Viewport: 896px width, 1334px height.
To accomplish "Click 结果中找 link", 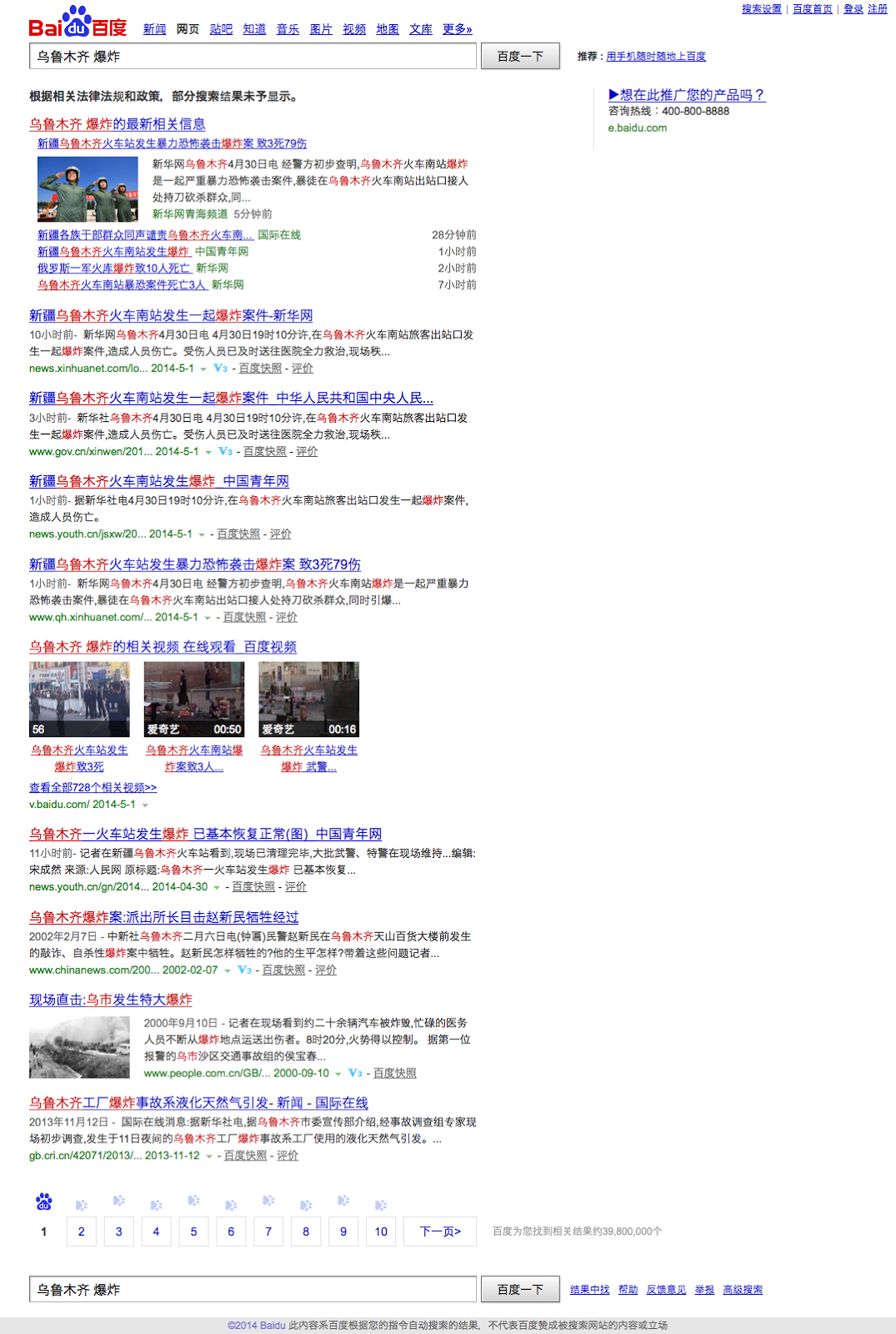I will (590, 1290).
